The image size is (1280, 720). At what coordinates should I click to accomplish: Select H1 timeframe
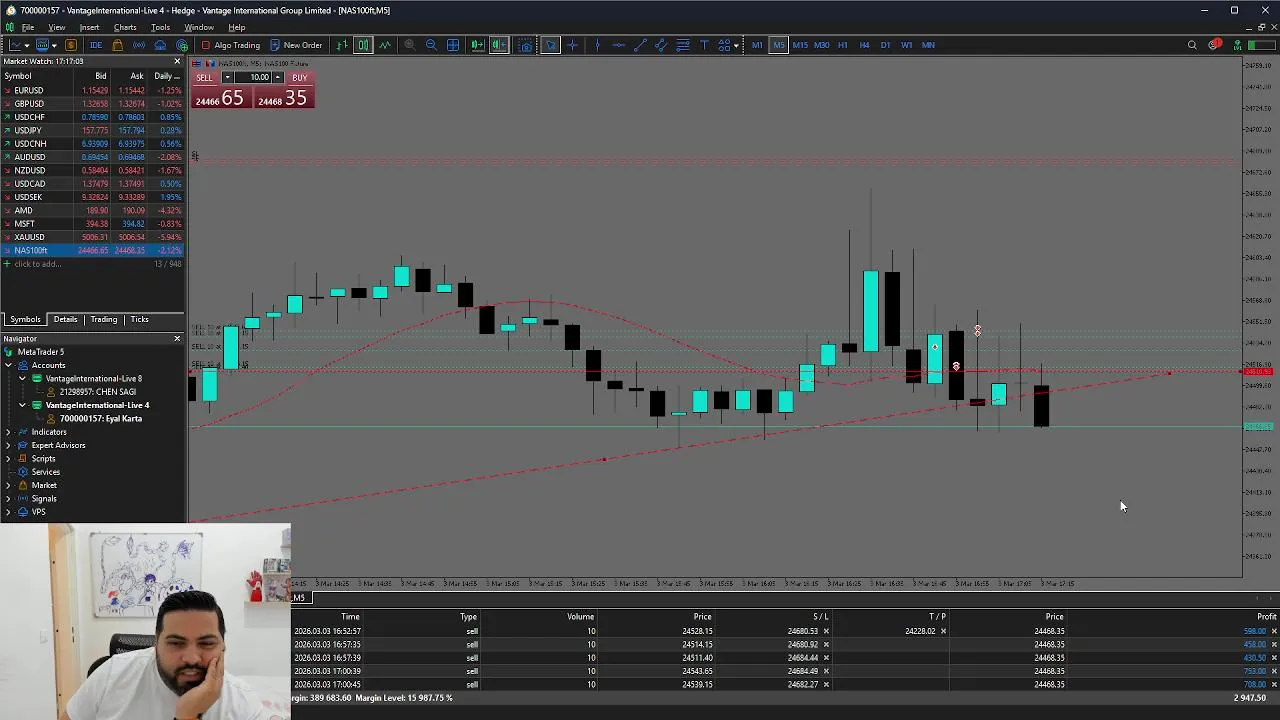[x=843, y=45]
